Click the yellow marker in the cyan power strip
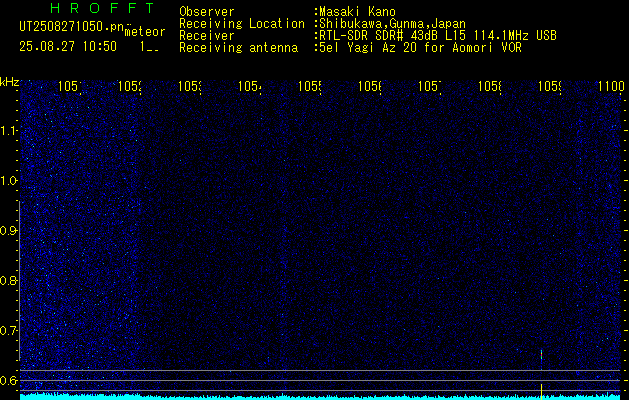Image resolution: width=629 pixels, height=400 pixels. [x=541, y=392]
